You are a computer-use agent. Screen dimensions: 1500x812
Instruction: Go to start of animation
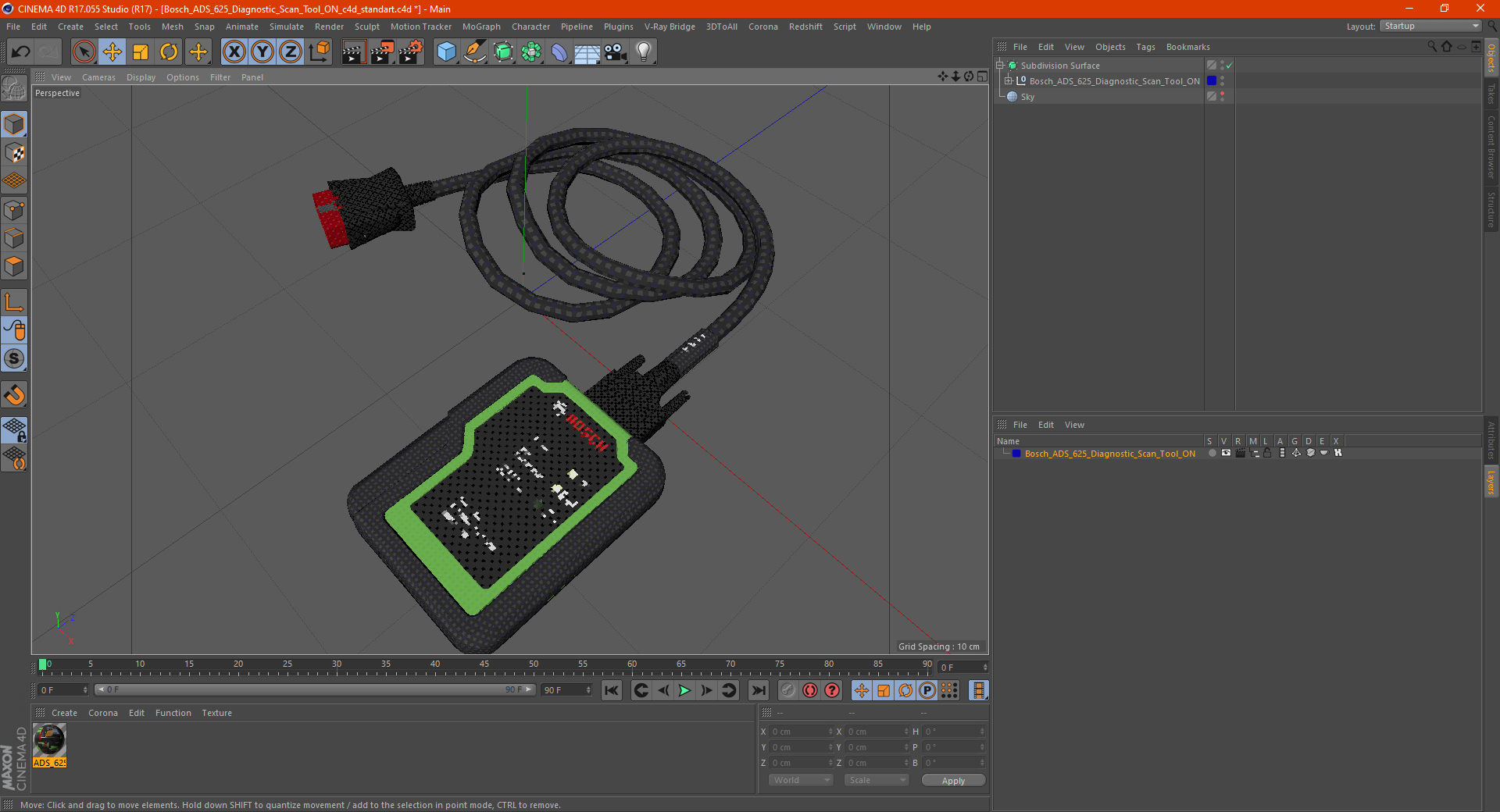pyautogui.click(x=612, y=690)
